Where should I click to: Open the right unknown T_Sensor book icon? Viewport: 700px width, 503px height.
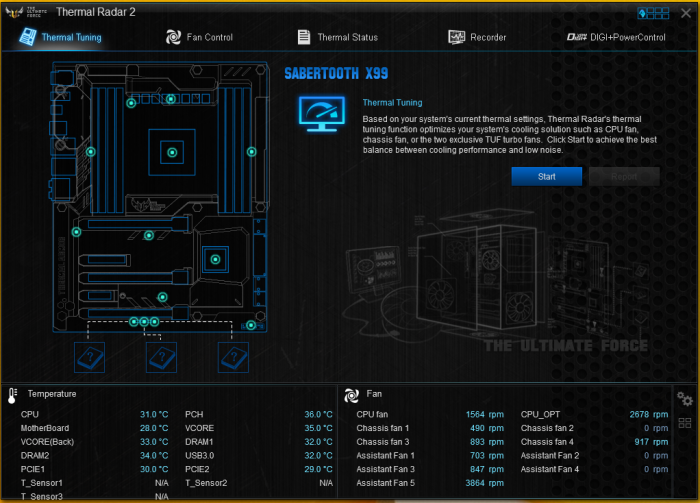coord(233,357)
